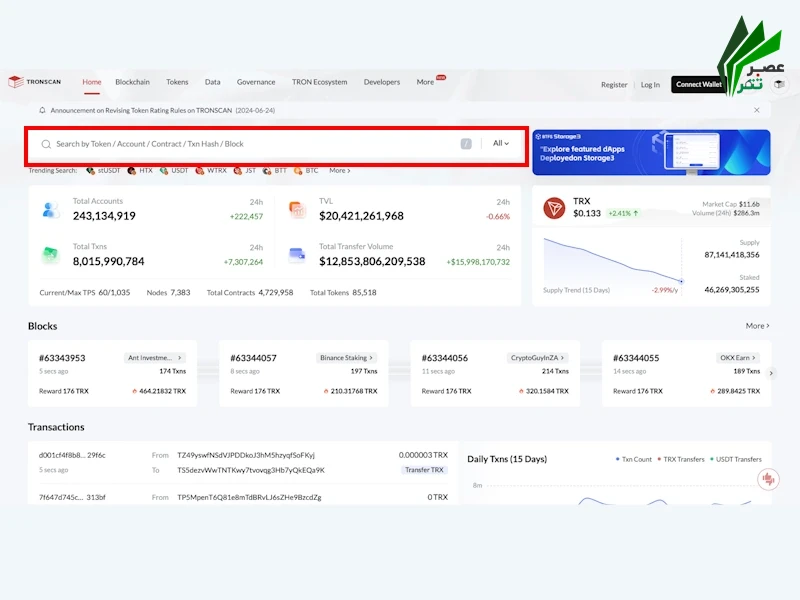Open Ant Investme... producer chevron

point(180,358)
